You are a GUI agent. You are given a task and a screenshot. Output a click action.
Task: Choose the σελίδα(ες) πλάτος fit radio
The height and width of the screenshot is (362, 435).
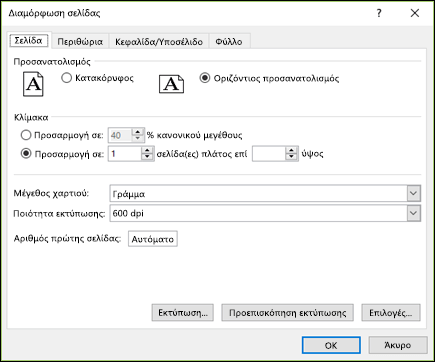click(x=26, y=154)
